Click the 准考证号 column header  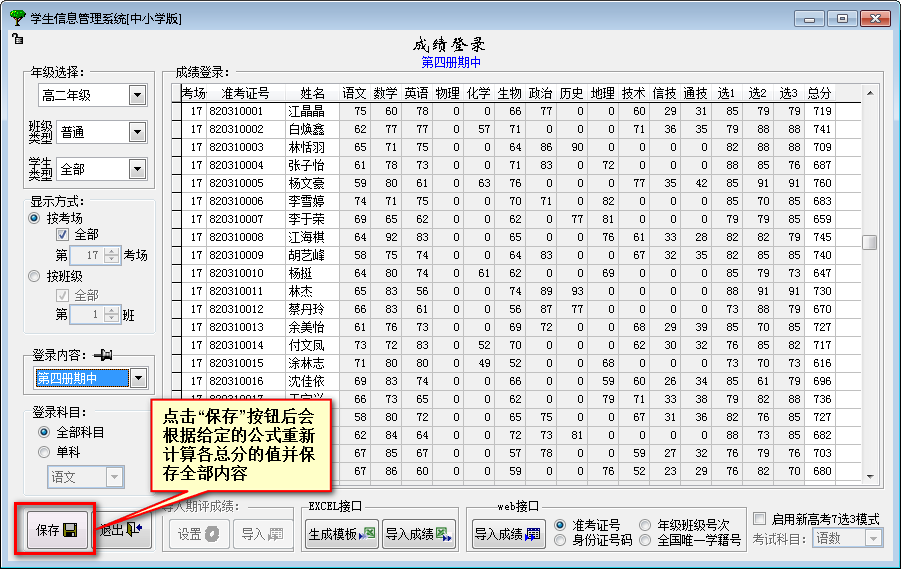(x=245, y=93)
